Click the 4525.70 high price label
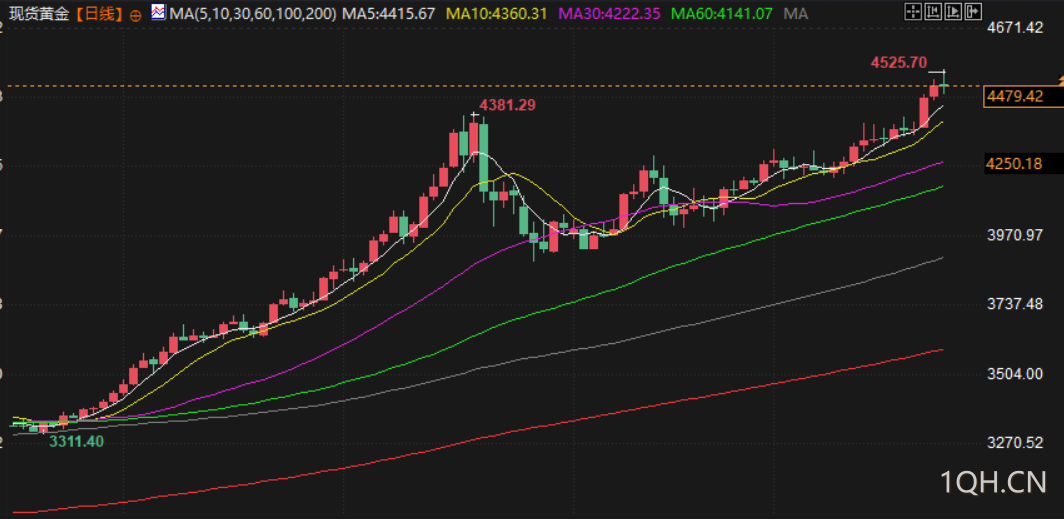The height and width of the screenshot is (519, 1064). [x=898, y=62]
